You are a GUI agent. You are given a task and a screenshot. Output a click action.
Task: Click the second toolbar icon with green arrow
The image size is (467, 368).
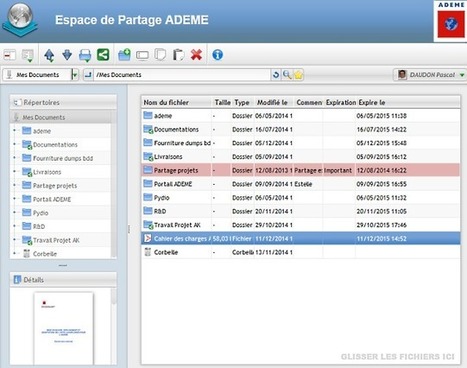[27, 55]
